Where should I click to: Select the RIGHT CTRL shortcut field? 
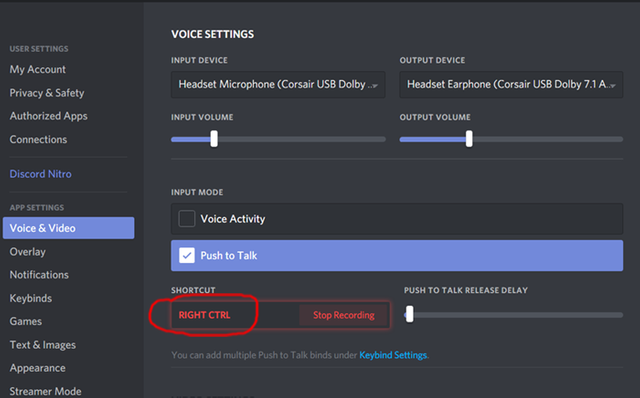235,315
